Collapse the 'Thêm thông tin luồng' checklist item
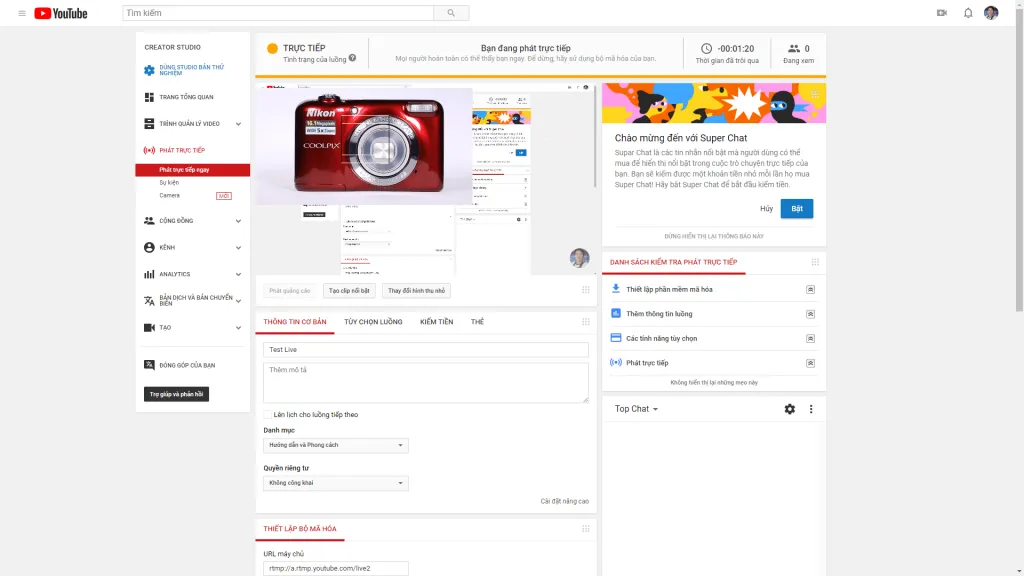Screen dimensions: 1024x576 tap(810, 314)
